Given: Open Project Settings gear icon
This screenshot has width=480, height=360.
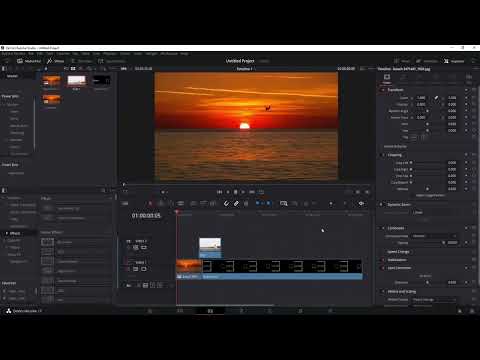Looking at the screenshot, I should click(x=472, y=311).
